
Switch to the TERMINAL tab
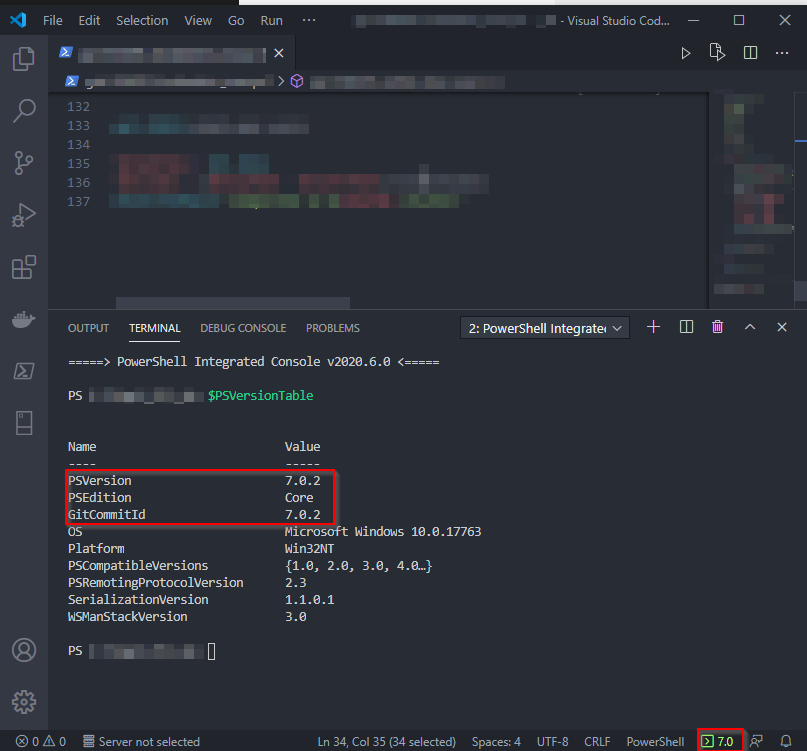pos(154,328)
